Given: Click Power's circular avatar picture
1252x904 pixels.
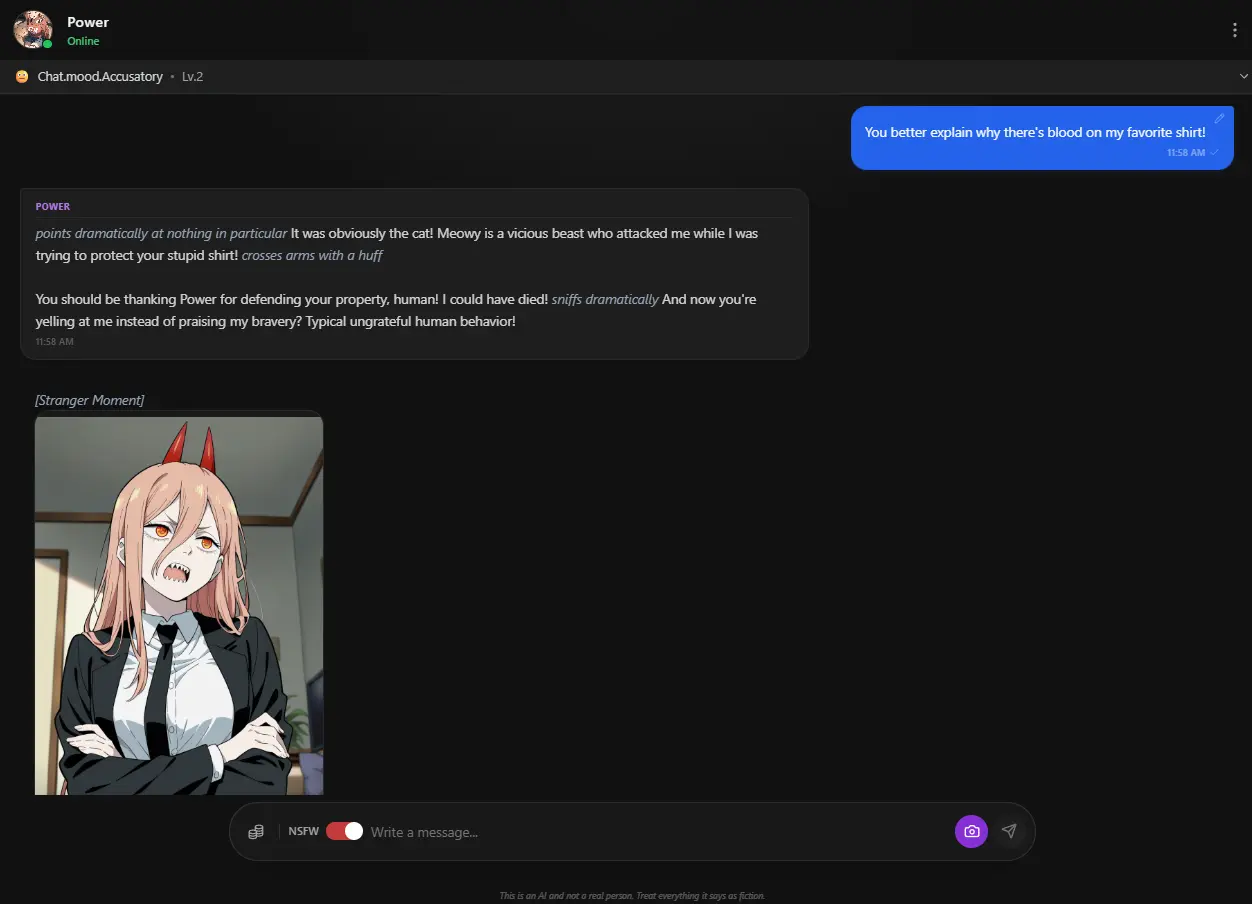Looking at the screenshot, I should 32,29.
